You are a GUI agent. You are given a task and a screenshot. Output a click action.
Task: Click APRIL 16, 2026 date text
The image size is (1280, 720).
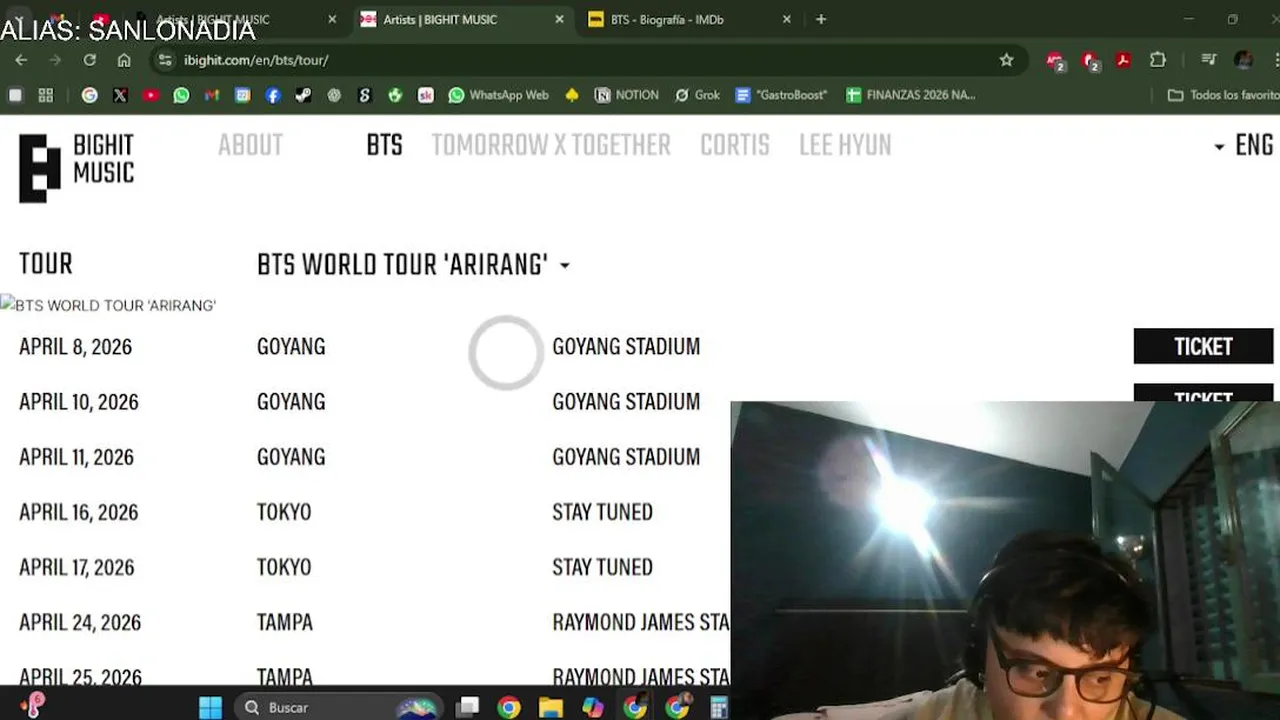click(78, 512)
